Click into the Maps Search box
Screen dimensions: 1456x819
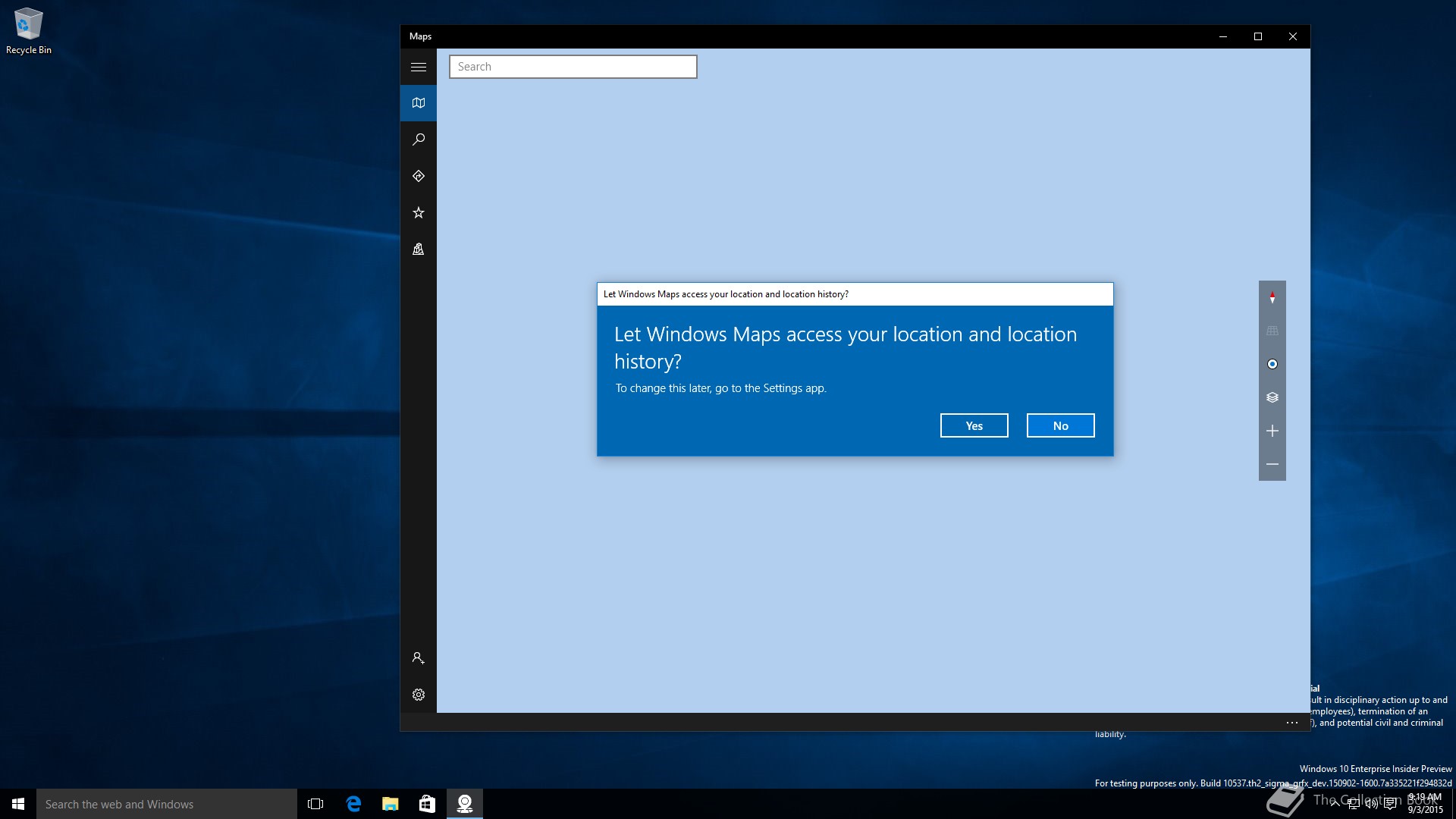click(573, 67)
